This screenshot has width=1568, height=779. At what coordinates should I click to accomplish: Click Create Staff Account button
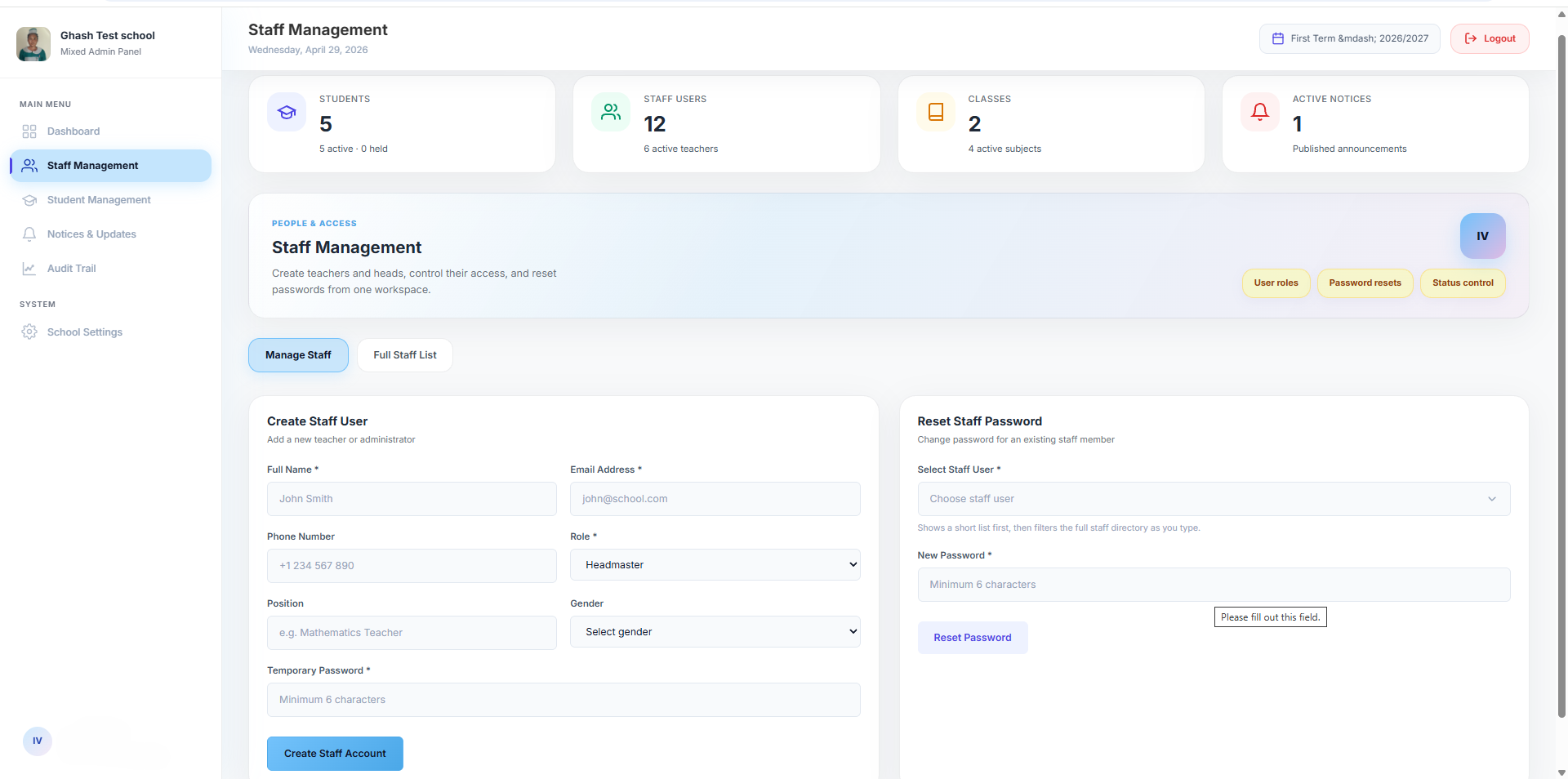click(x=335, y=754)
